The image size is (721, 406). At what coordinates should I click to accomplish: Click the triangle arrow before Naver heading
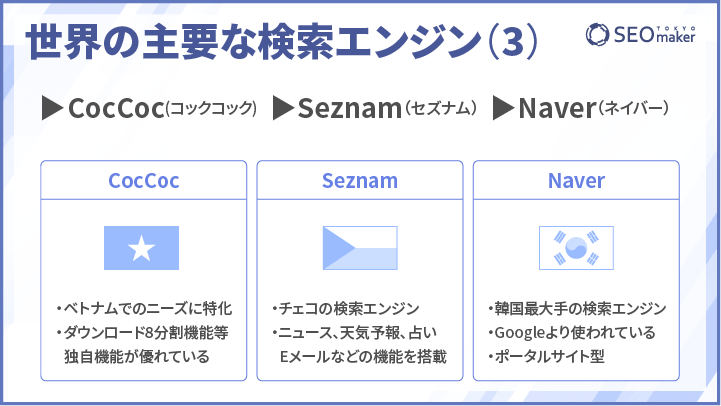504,108
